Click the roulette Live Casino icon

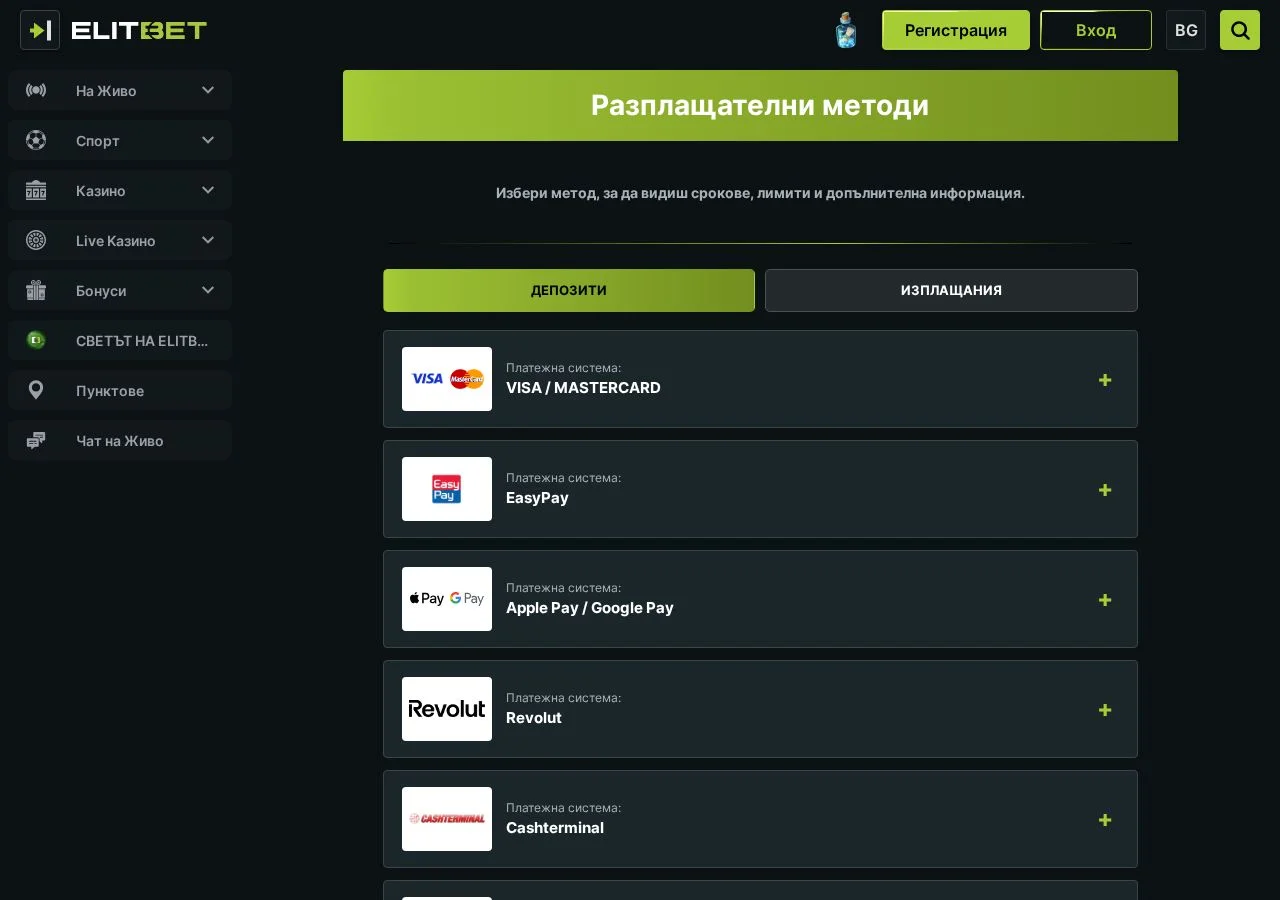click(x=36, y=240)
